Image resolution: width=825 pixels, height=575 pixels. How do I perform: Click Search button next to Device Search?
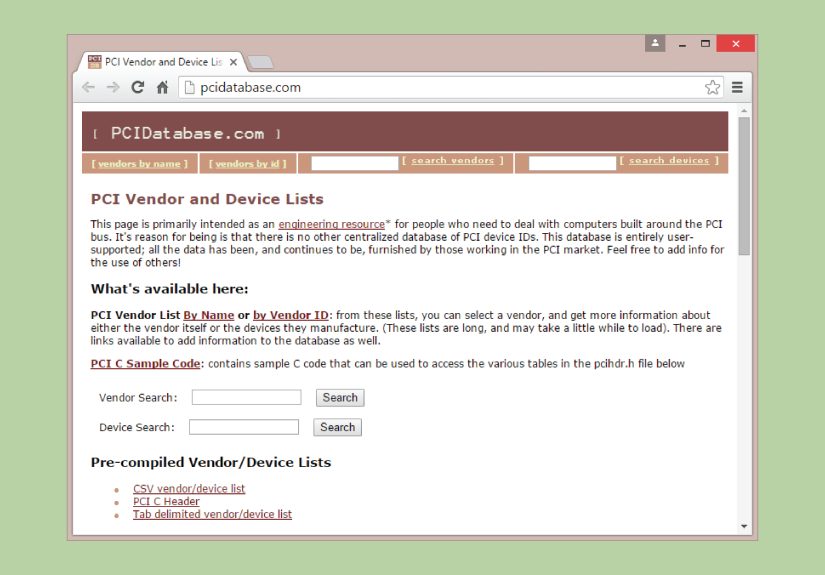click(x=337, y=427)
